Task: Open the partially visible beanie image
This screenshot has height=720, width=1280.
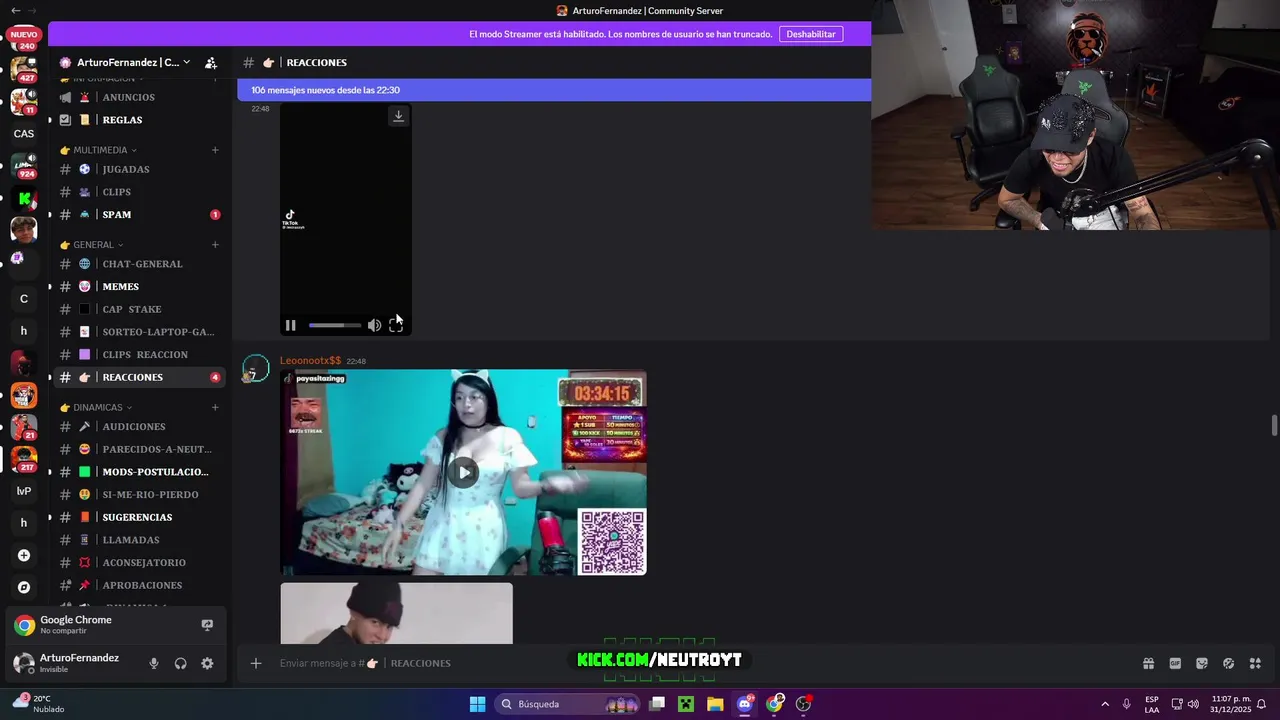Action: pyautogui.click(x=396, y=613)
